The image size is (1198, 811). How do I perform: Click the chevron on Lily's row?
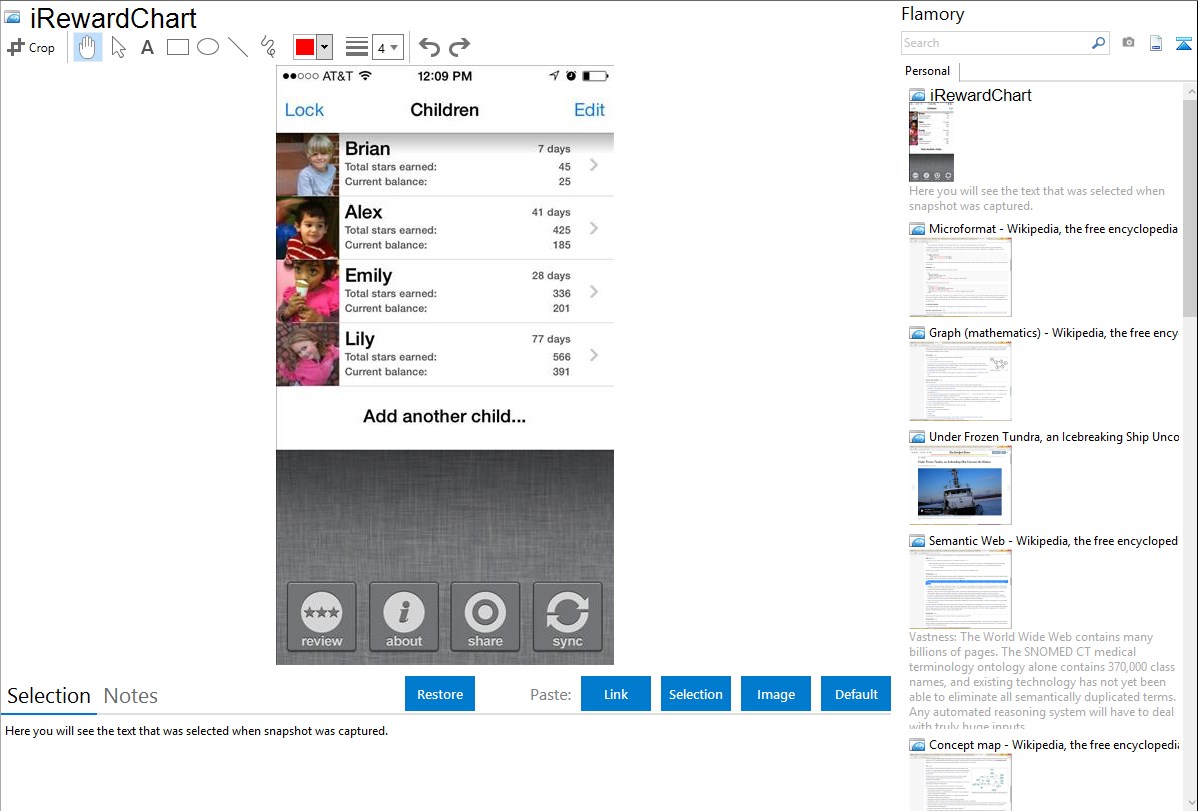[594, 355]
